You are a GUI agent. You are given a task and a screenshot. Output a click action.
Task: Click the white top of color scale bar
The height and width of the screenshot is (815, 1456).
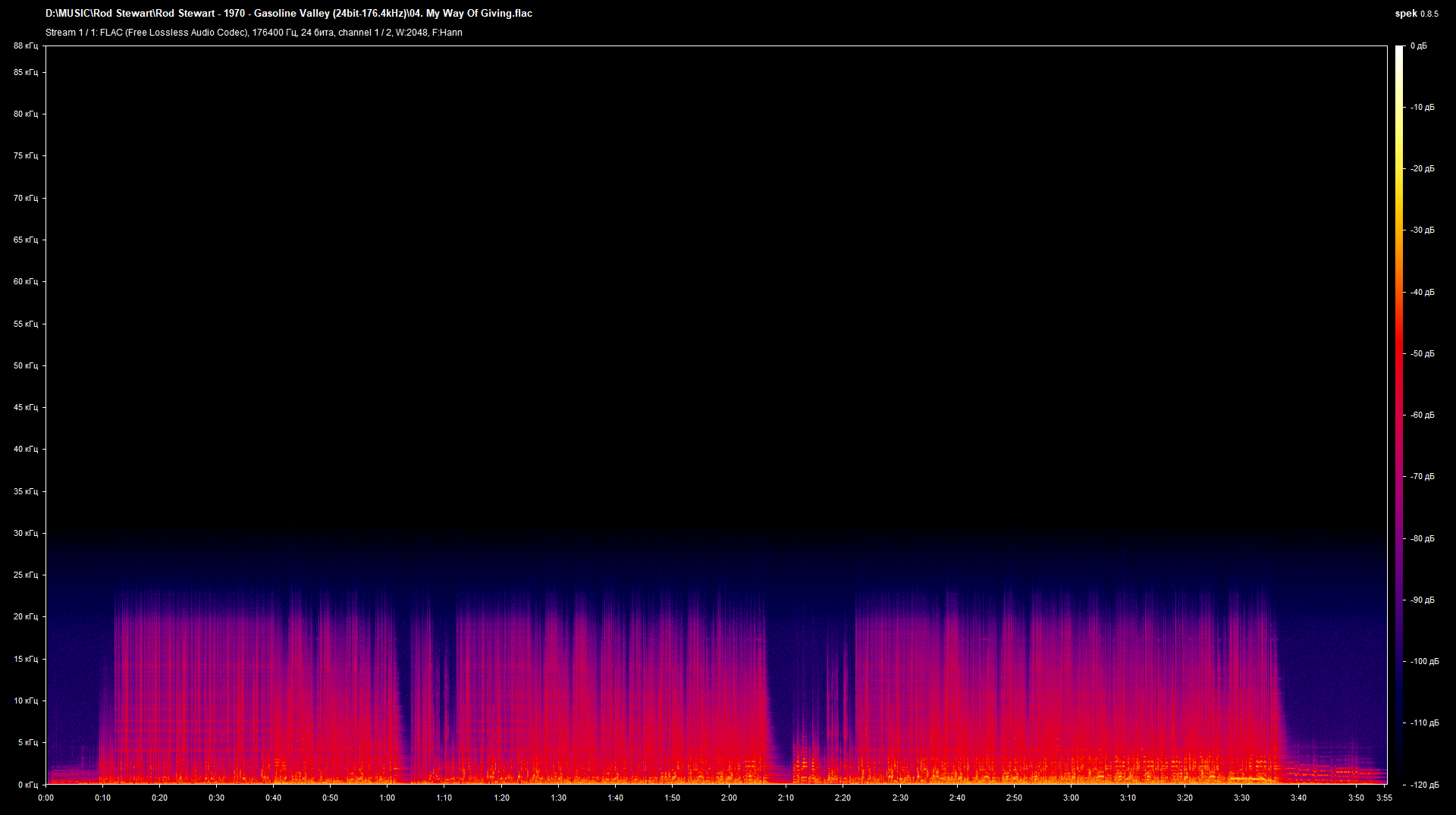click(x=1399, y=50)
